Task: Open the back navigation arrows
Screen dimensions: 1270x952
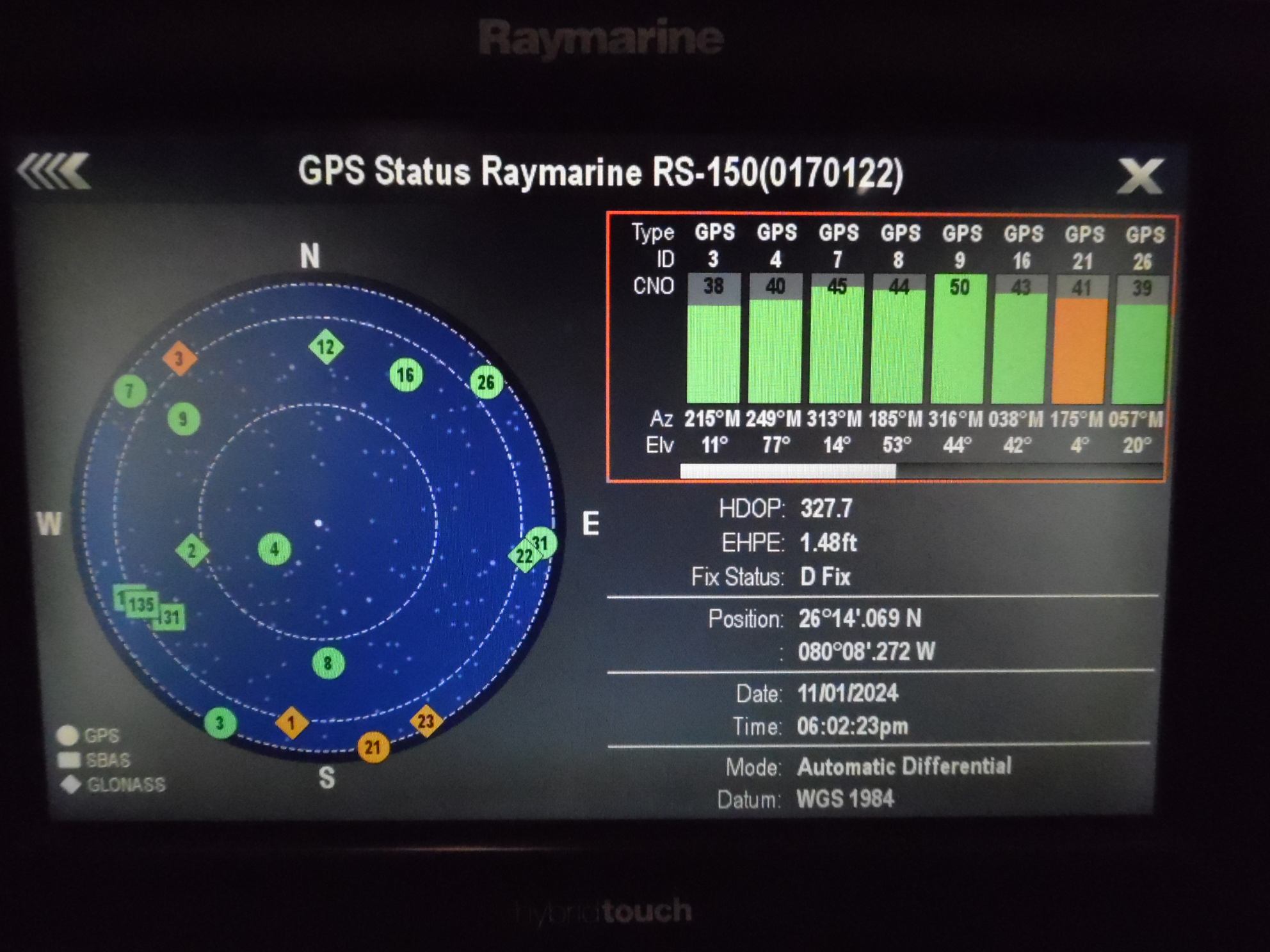Action: click(52, 171)
